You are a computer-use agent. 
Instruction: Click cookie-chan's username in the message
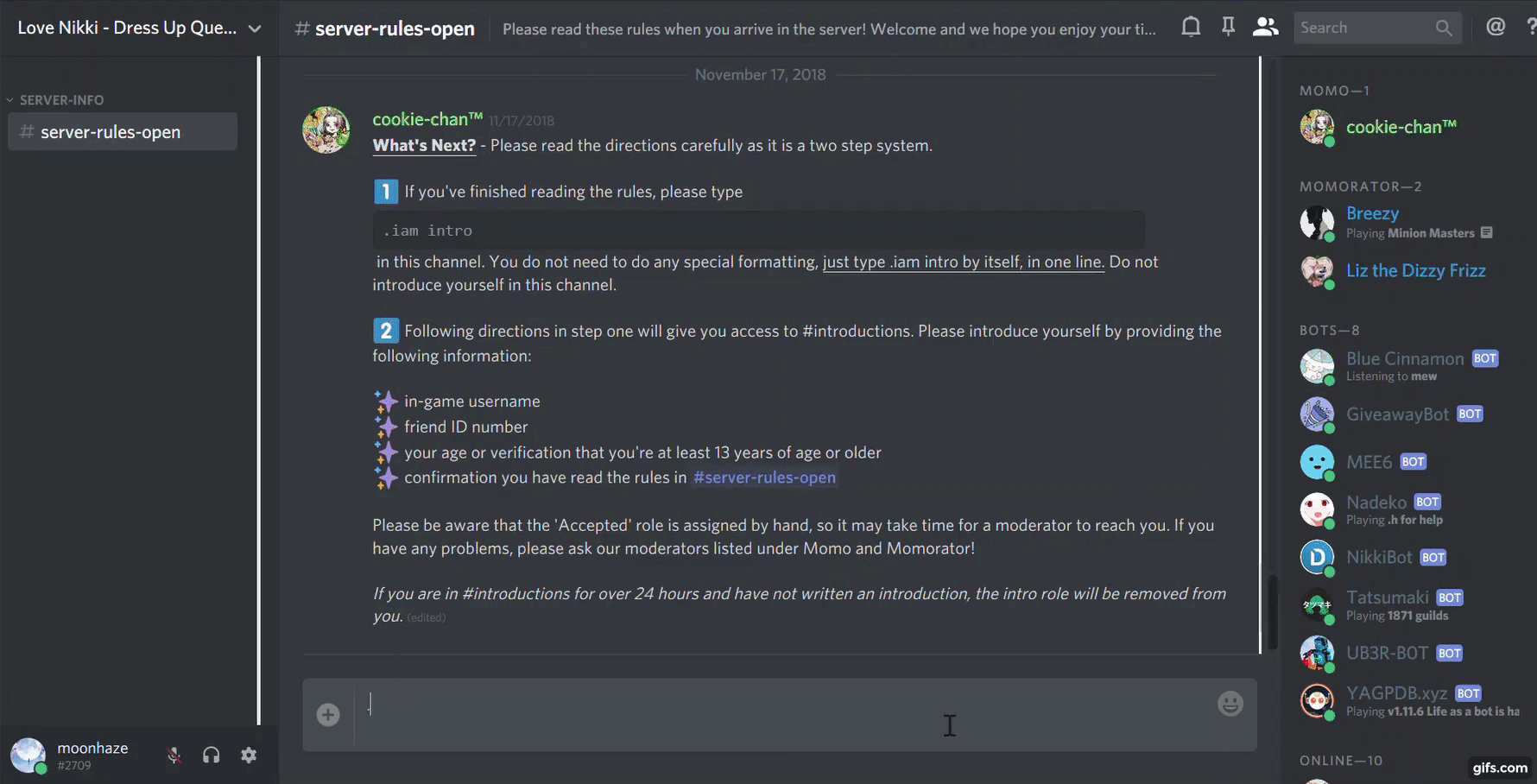(x=427, y=119)
